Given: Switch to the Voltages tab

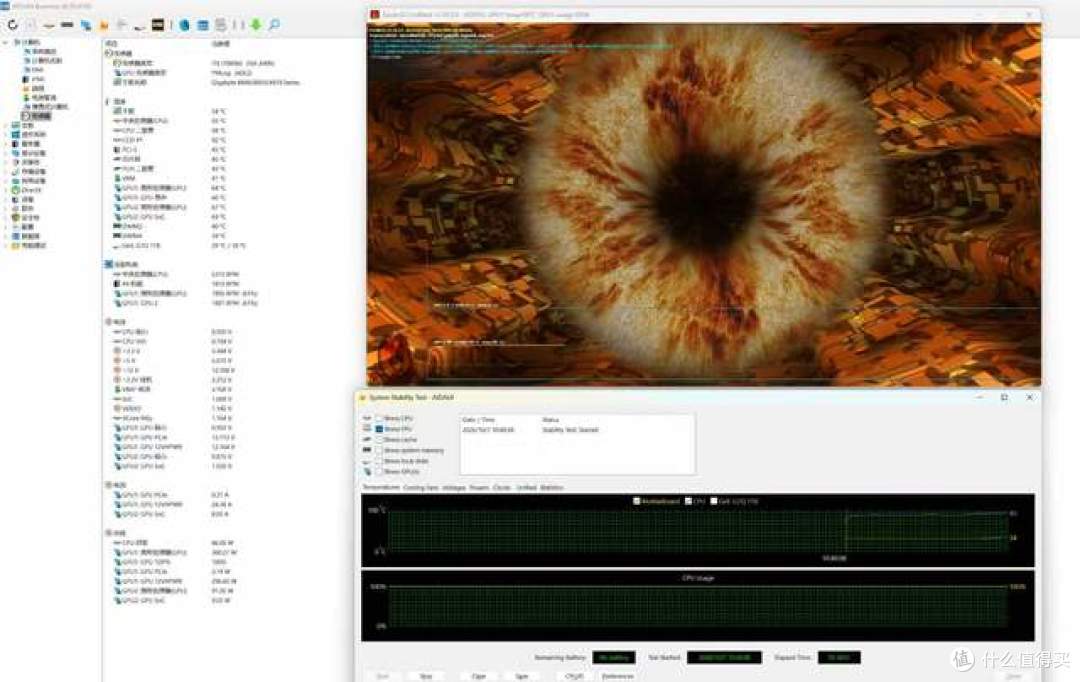Looking at the screenshot, I should (x=454, y=487).
